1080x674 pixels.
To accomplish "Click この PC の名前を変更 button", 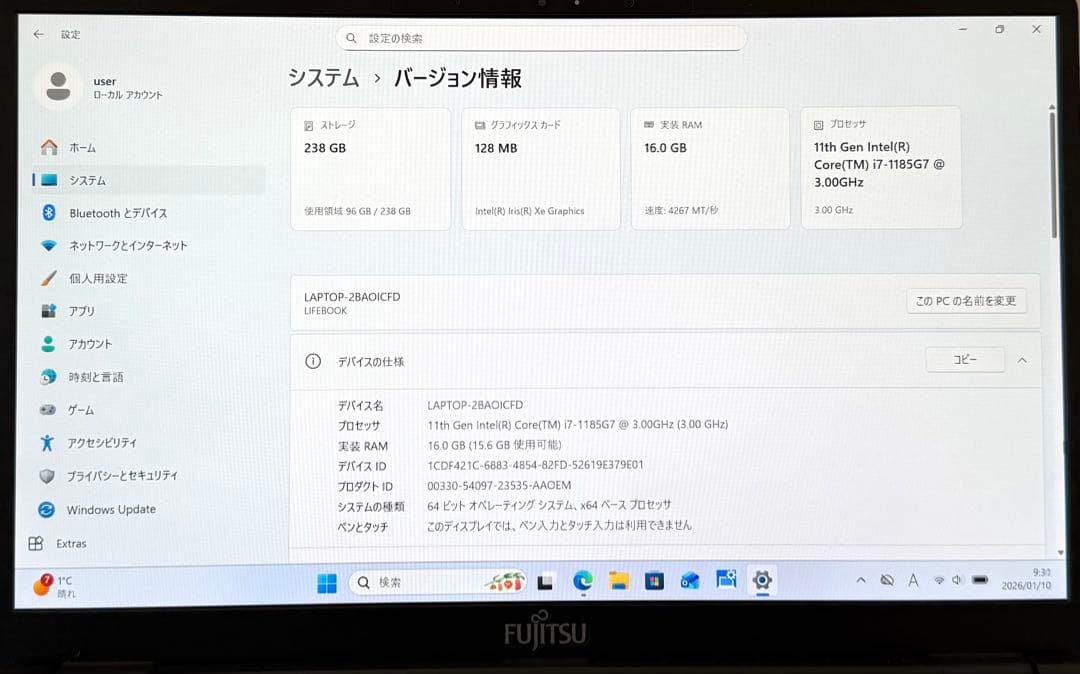I will coord(966,300).
